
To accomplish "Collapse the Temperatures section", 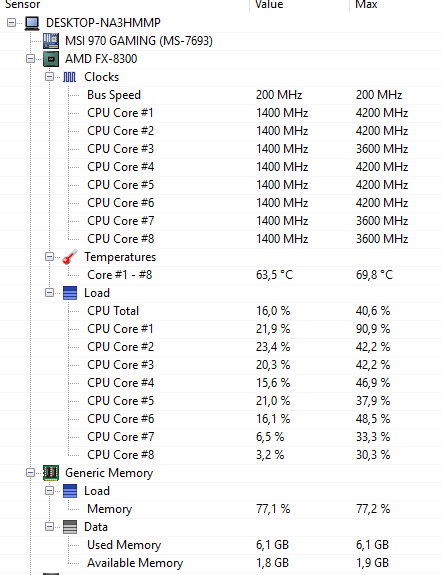I will click(x=49, y=257).
